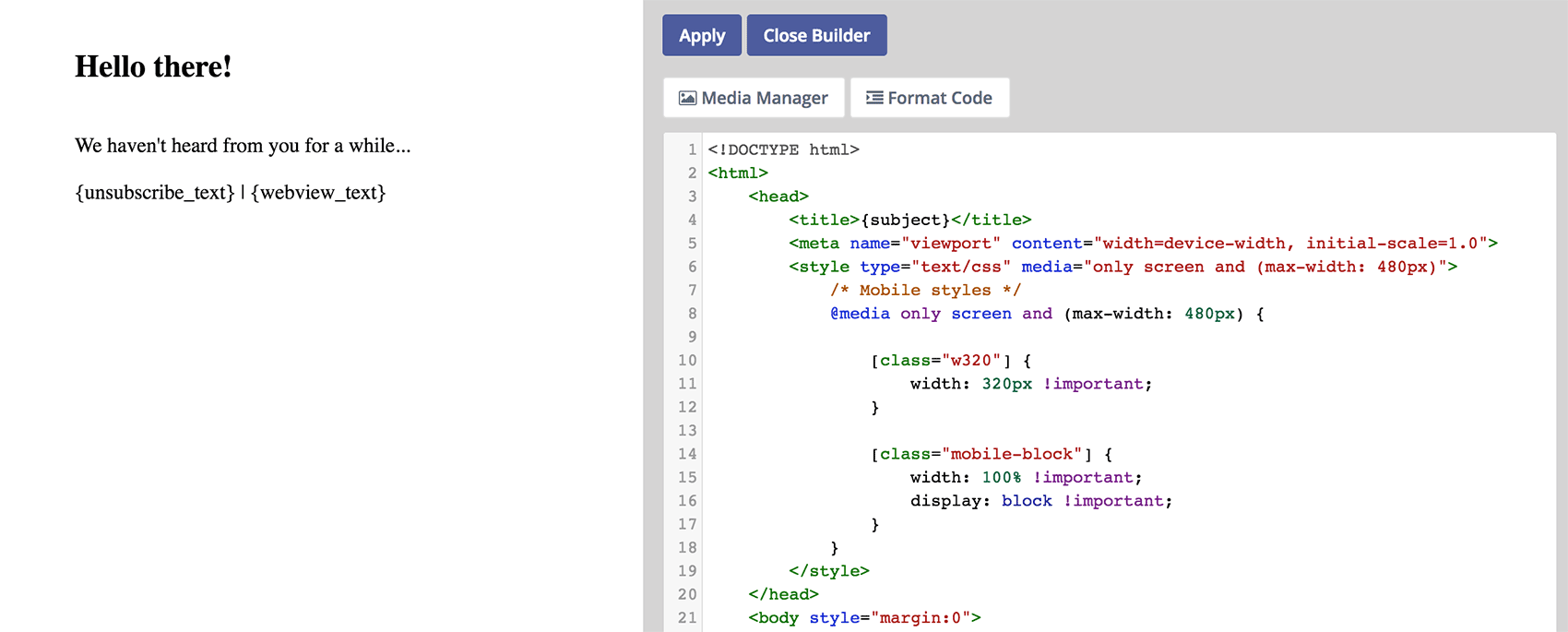Screen dimensions: 1568x632
Task: Click the width: 100% !important line
Action: (1026, 477)
